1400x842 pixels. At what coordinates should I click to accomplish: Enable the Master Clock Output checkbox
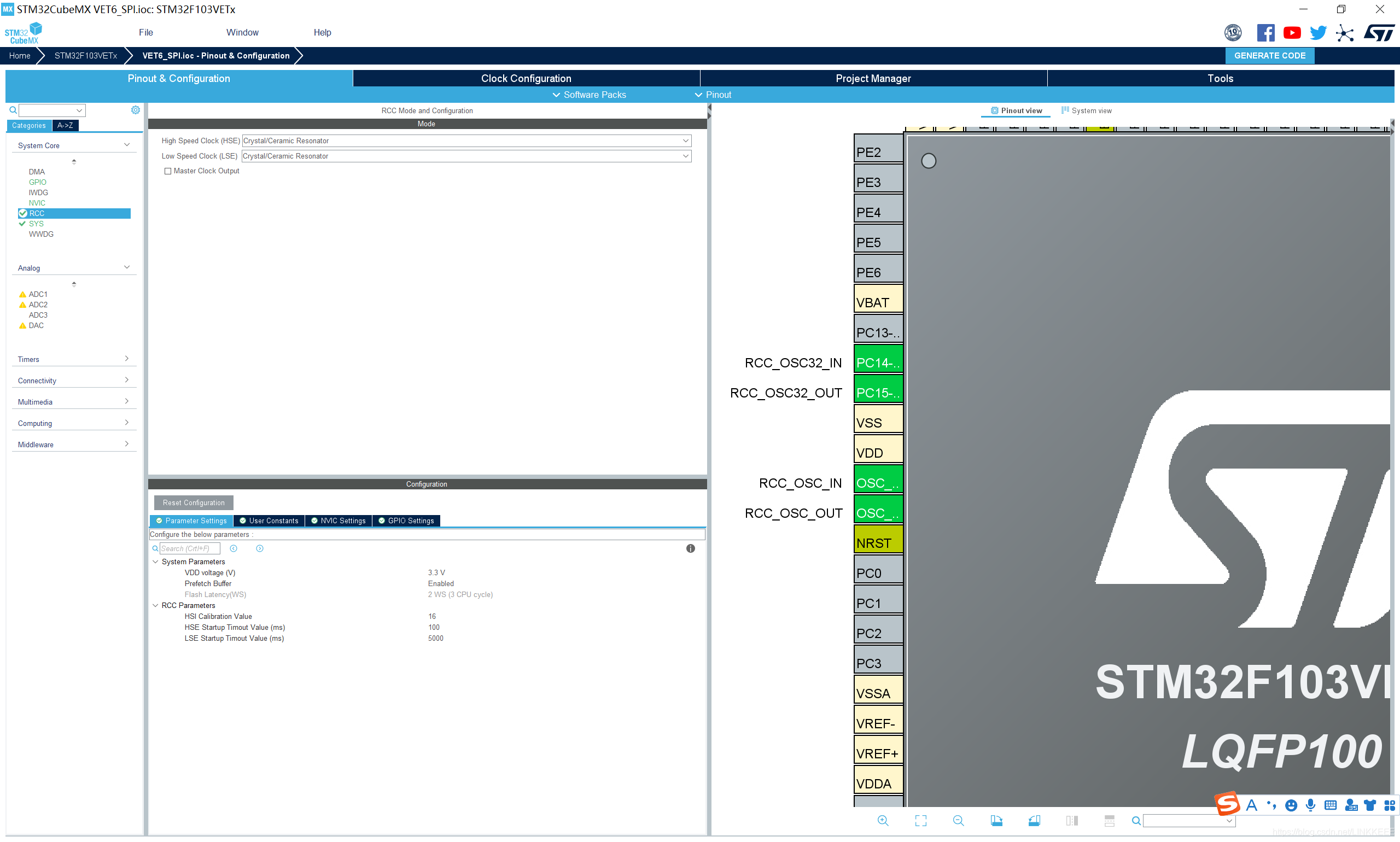[167, 171]
